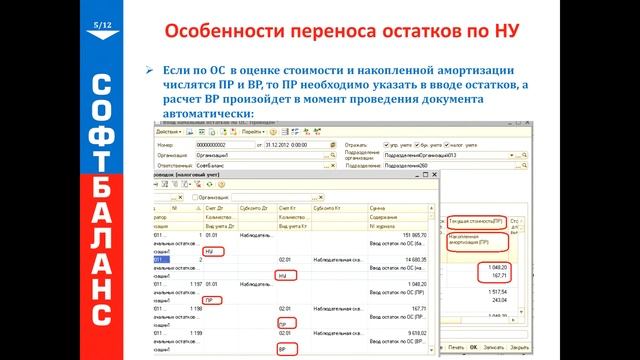Click the yellow help icon next to Перейти
Viewport: 640px width, 360px height.
point(273,132)
